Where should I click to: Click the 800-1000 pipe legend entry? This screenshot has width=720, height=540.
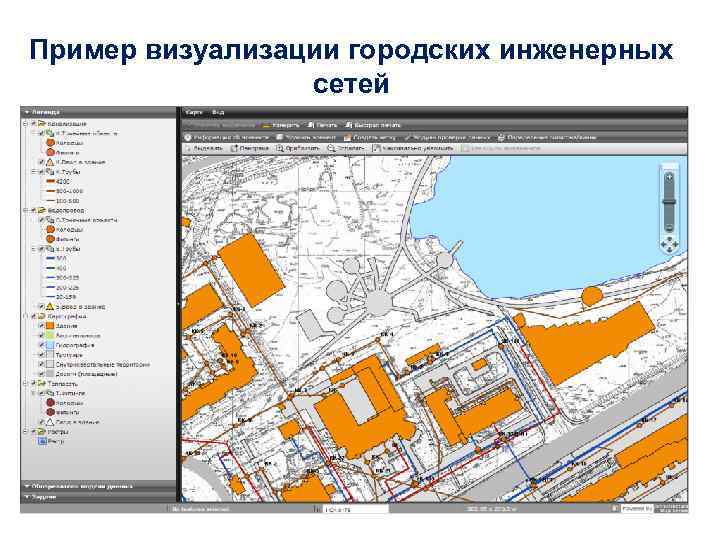pos(64,191)
